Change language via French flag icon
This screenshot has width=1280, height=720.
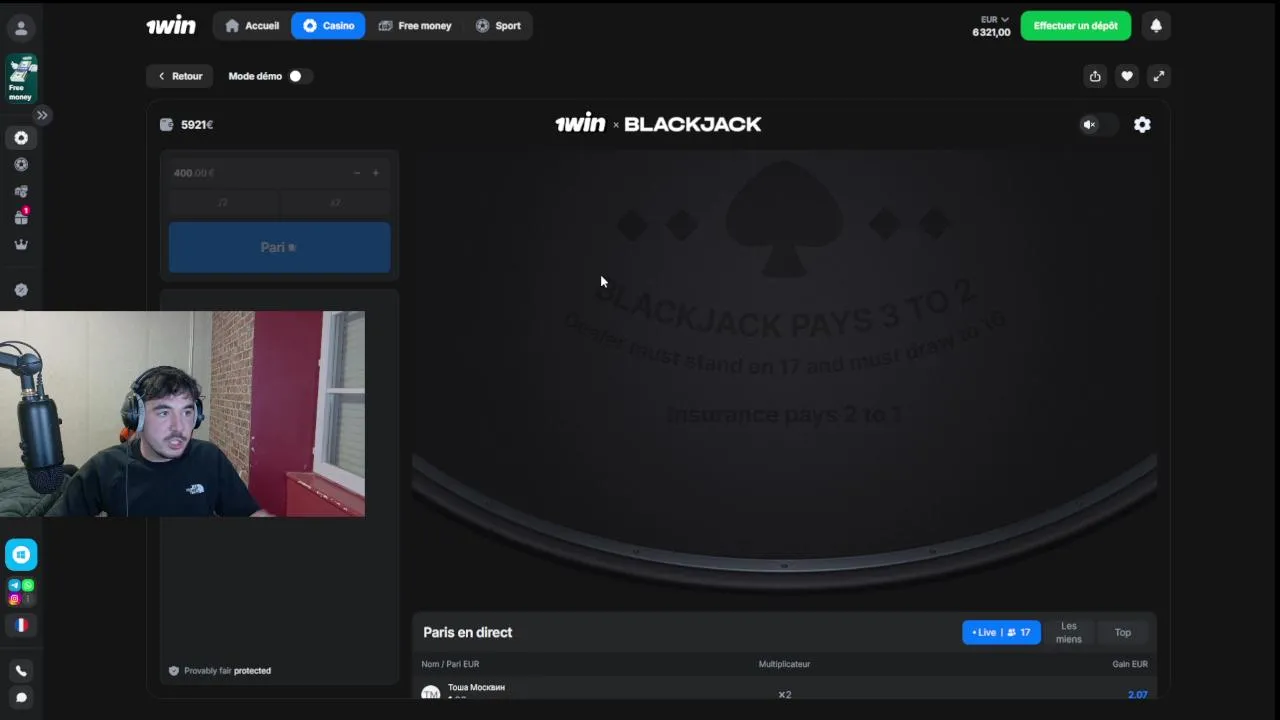tap(21, 625)
